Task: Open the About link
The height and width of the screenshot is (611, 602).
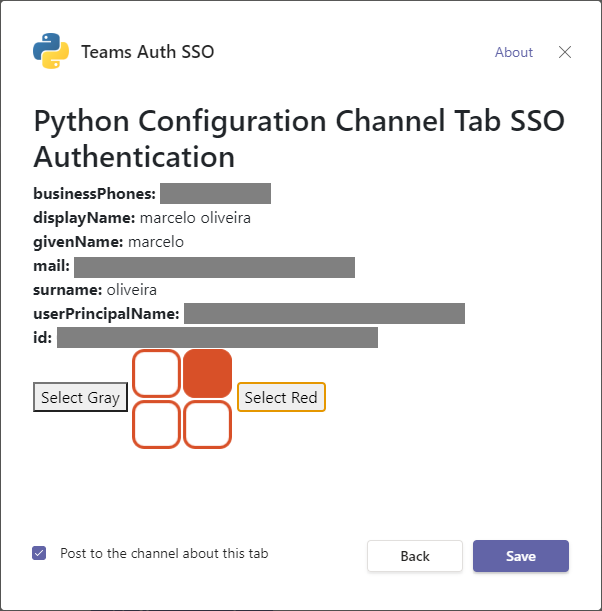Action: [514, 52]
